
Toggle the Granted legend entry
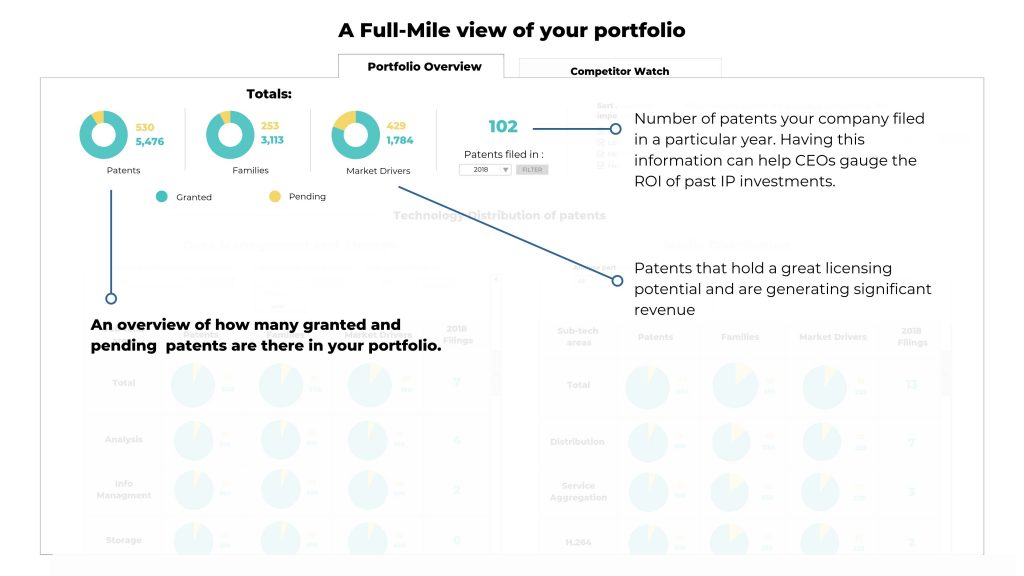point(160,197)
